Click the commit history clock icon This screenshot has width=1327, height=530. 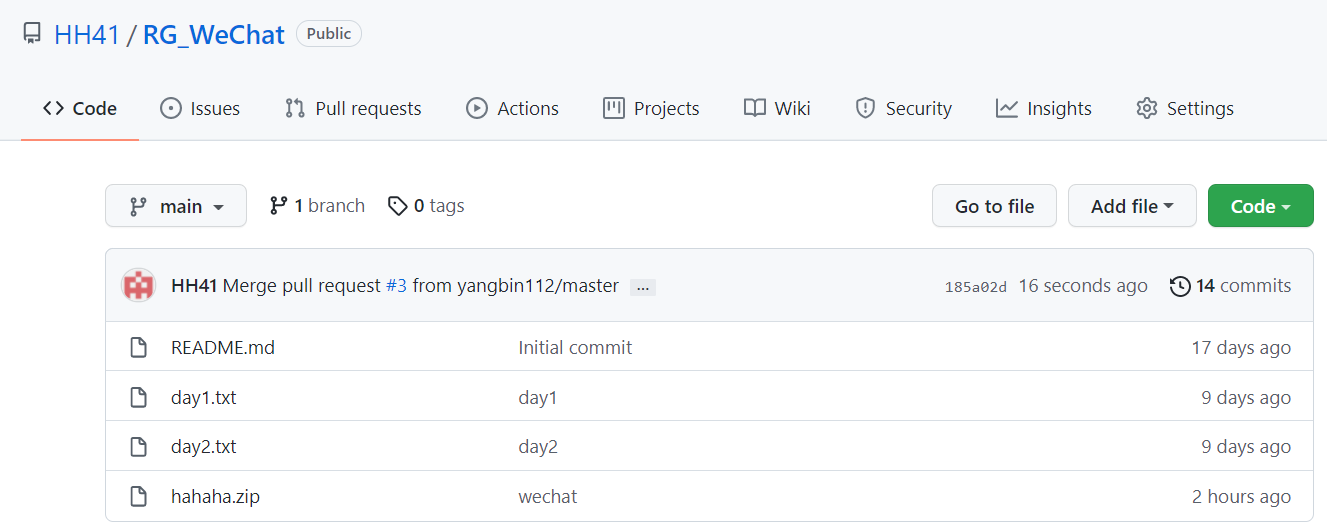point(1180,286)
